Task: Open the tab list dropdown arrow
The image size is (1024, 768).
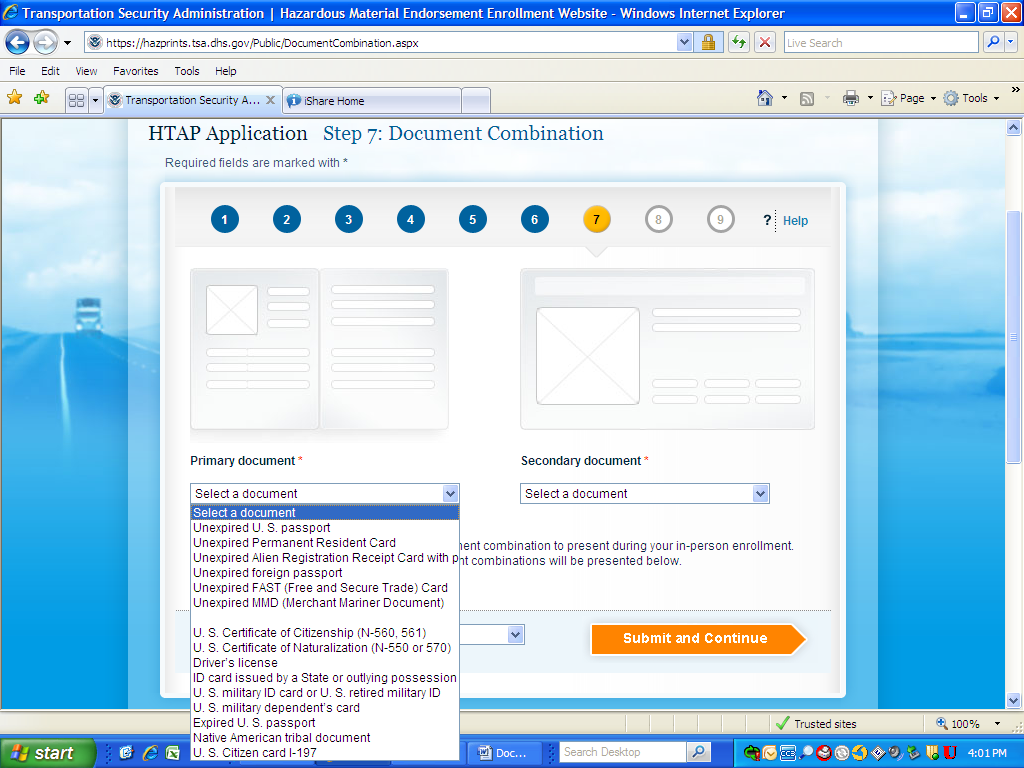Action: [95, 101]
